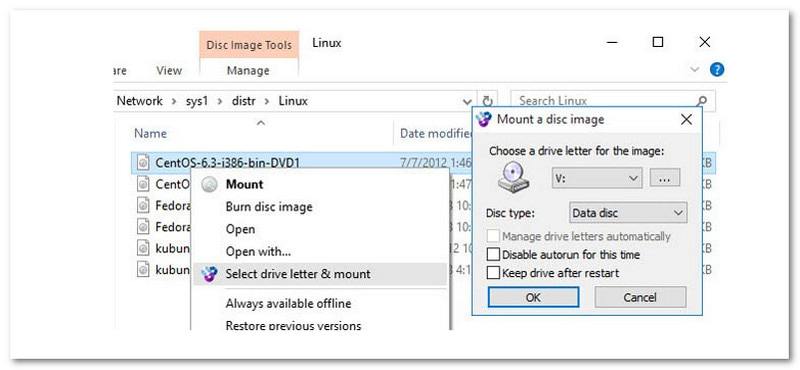800x370 pixels.
Task: Select the Manage ribbon tab
Action: point(248,70)
